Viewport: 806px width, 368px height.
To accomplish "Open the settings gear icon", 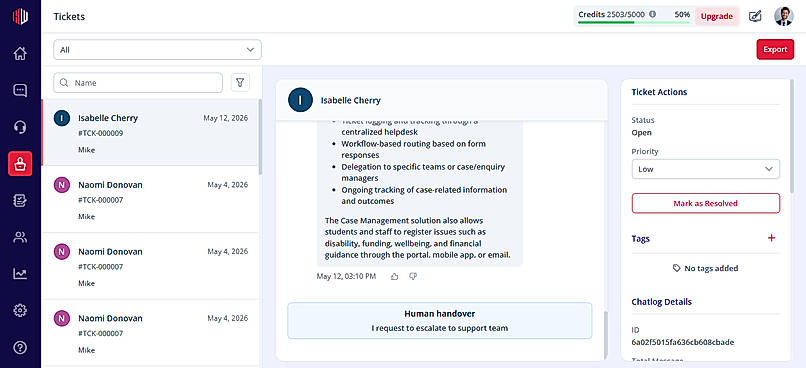I will (20, 310).
